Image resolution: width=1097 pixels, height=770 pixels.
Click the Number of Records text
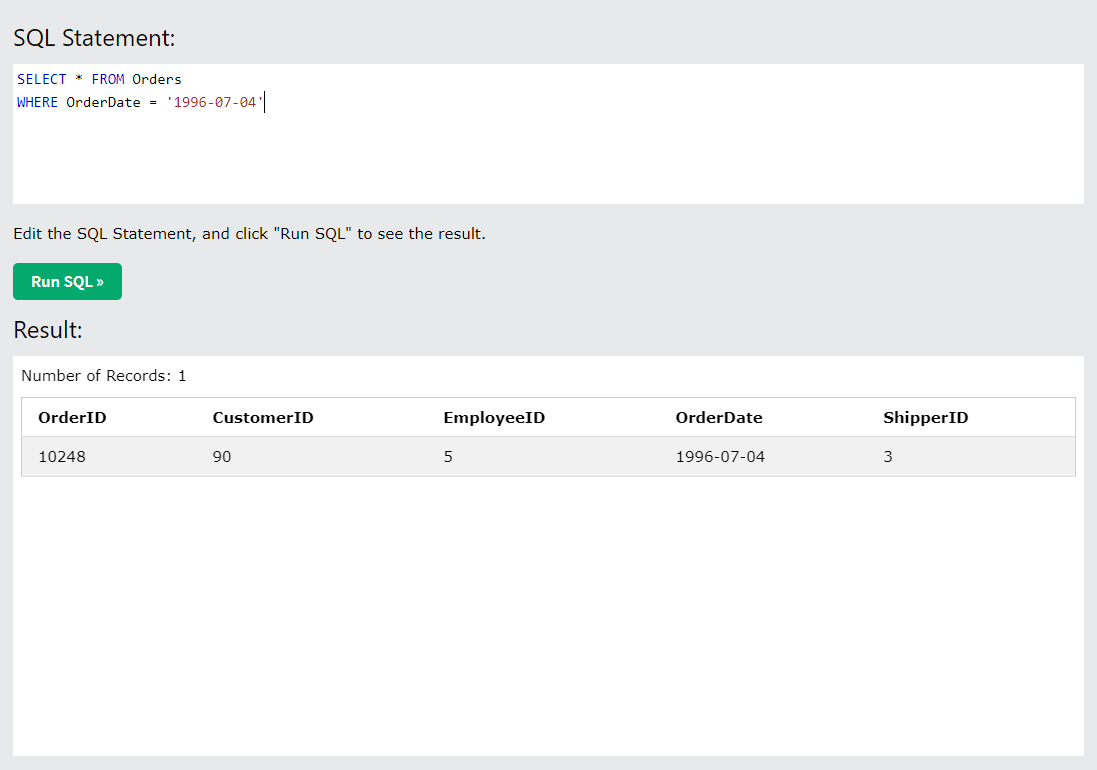point(104,376)
